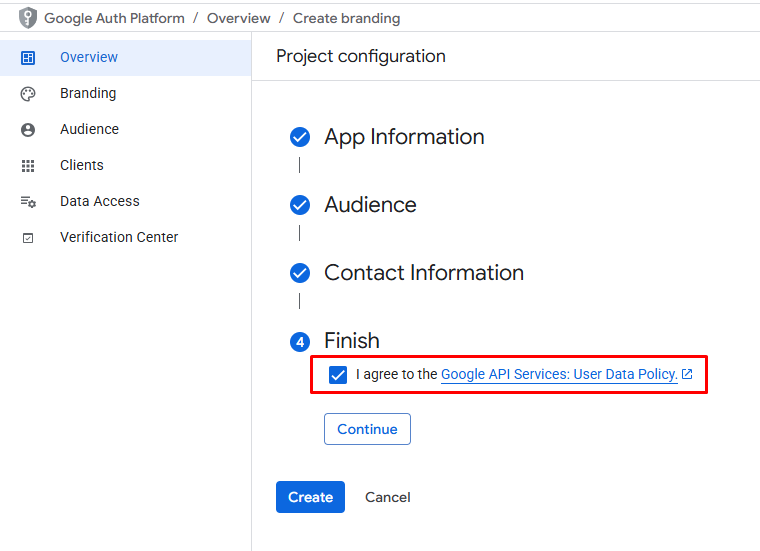Image resolution: width=760 pixels, height=551 pixels.
Task: Click the Continue button
Action: click(367, 429)
